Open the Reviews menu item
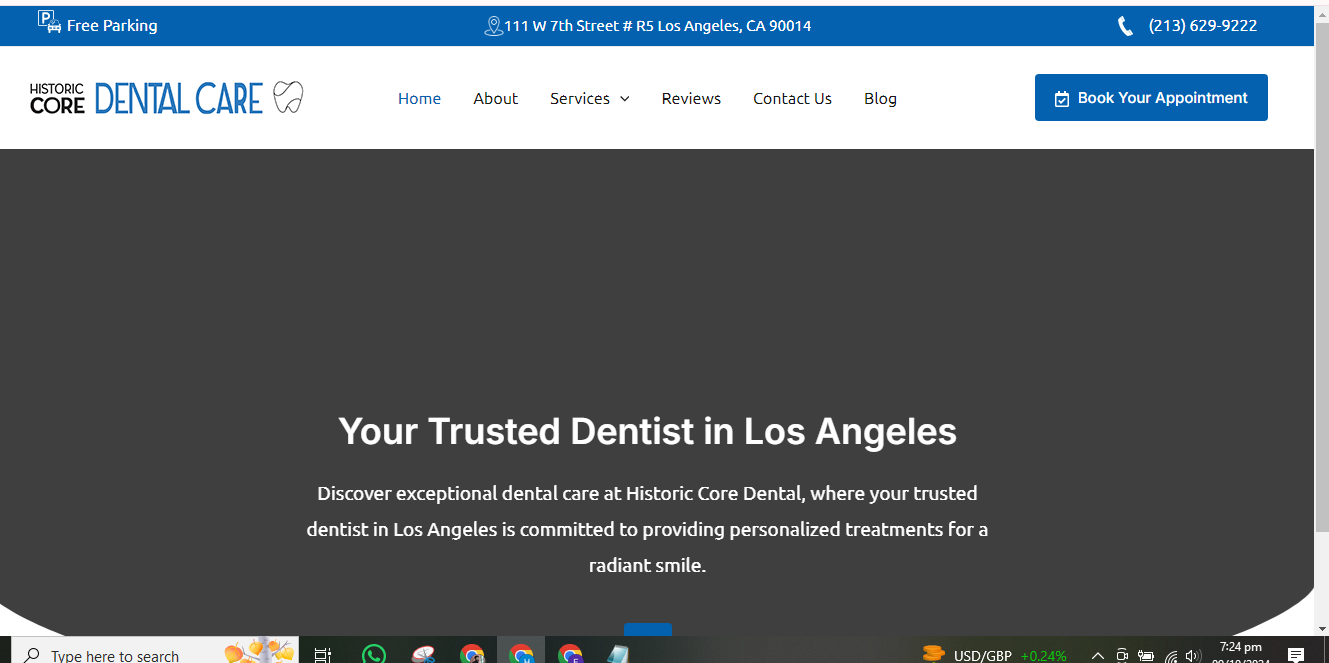The height and width of the screenshot is (663, 1329). click(691, 98)
